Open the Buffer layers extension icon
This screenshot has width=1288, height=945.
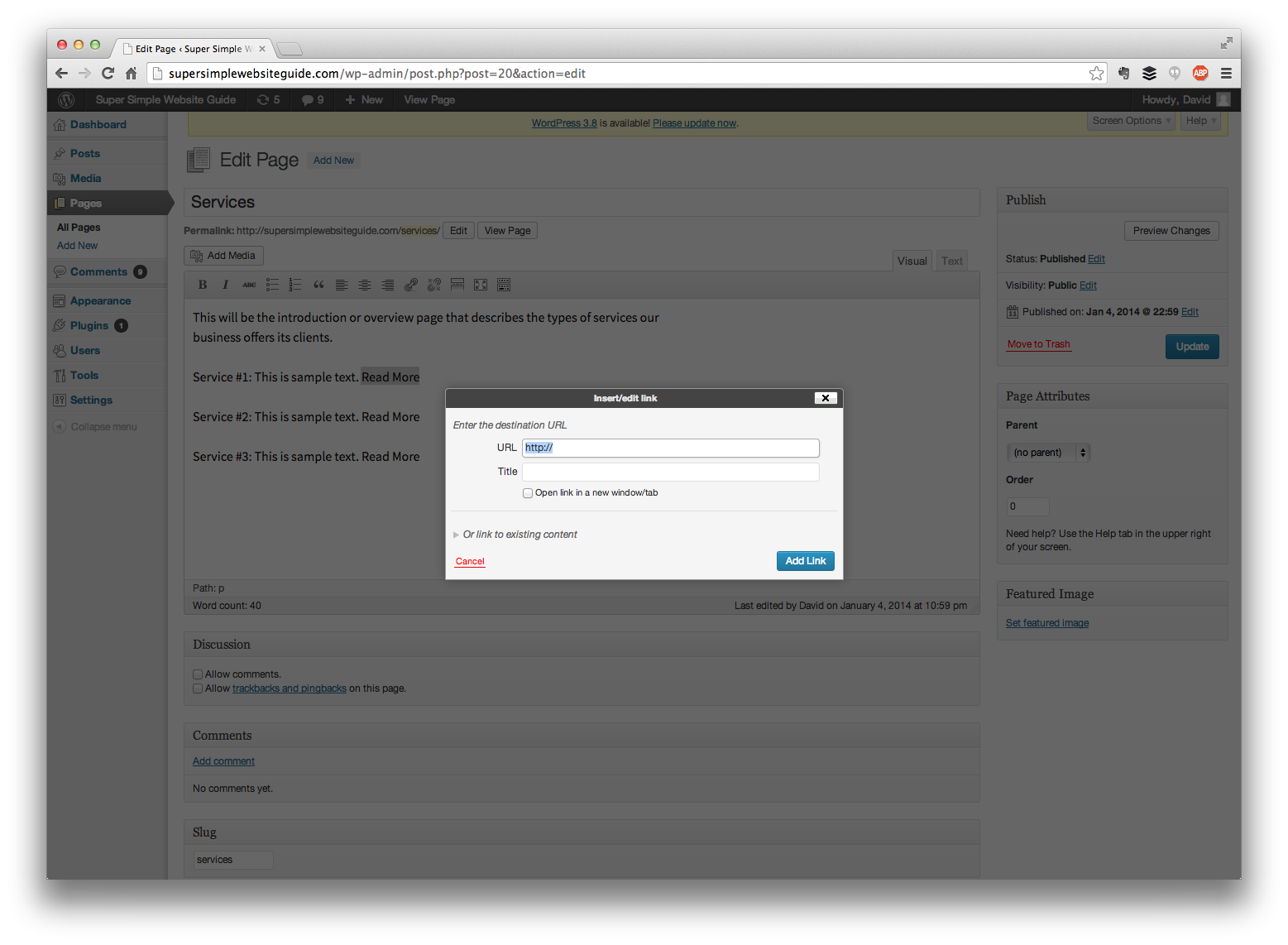tap(1149, 74)
